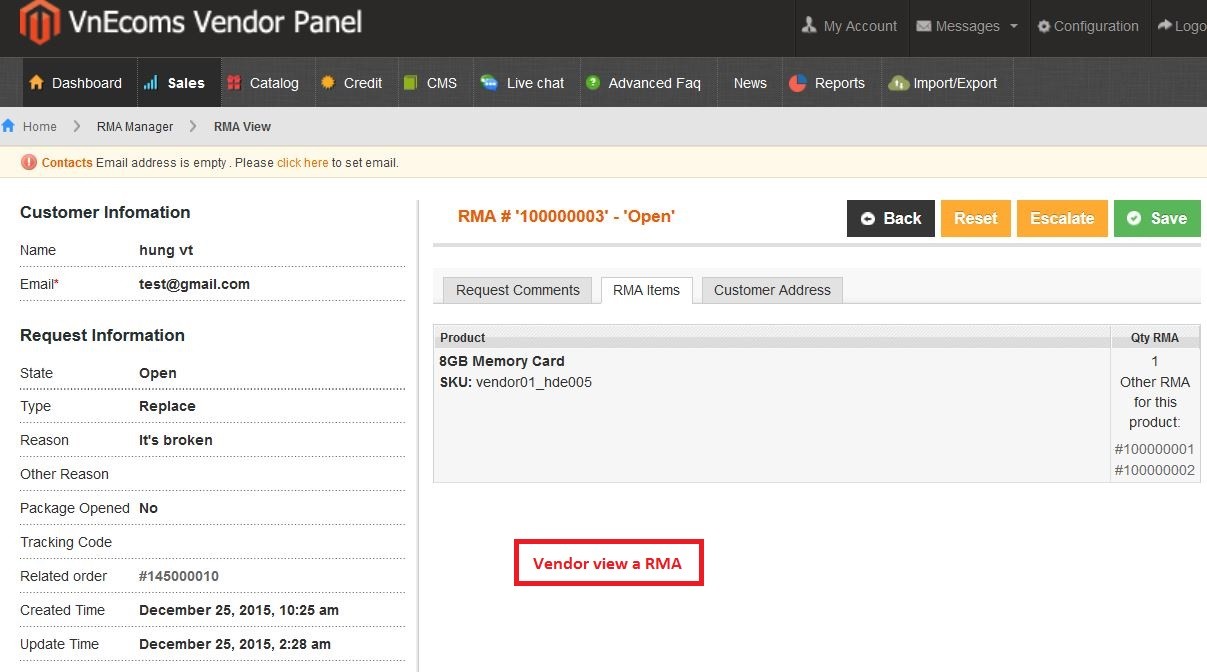Click the Reason value It's broken
The height and width of the screenshot is (672, 1207).
click(x=176, y=440)
